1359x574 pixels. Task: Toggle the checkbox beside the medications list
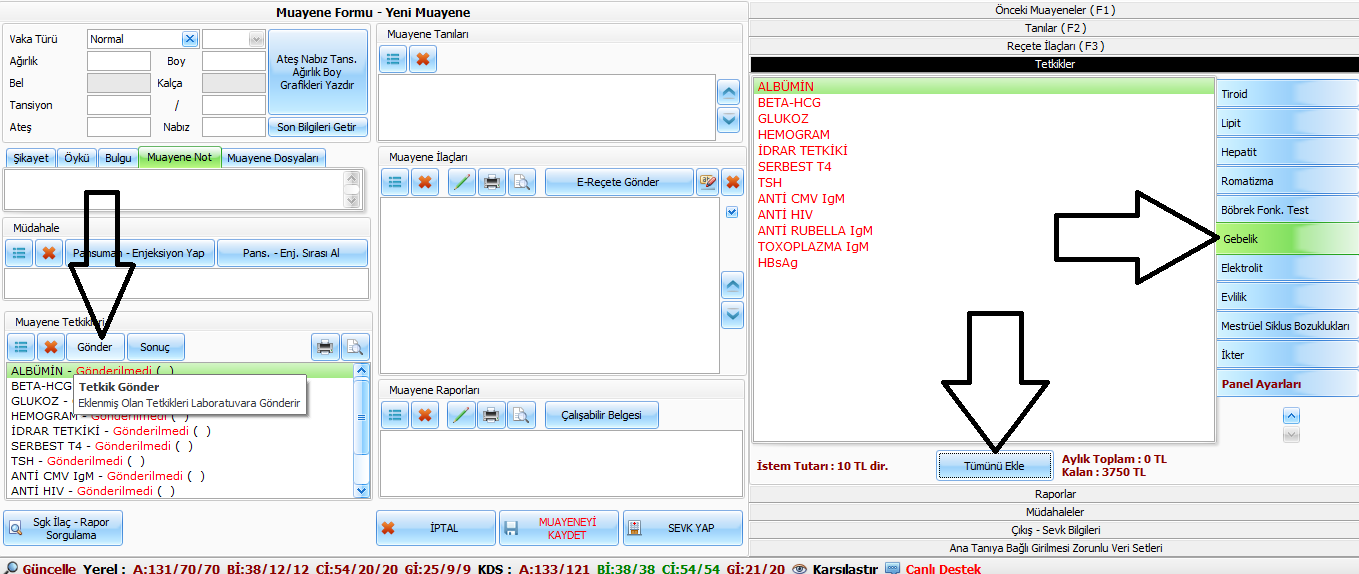(x=732, y=212)
